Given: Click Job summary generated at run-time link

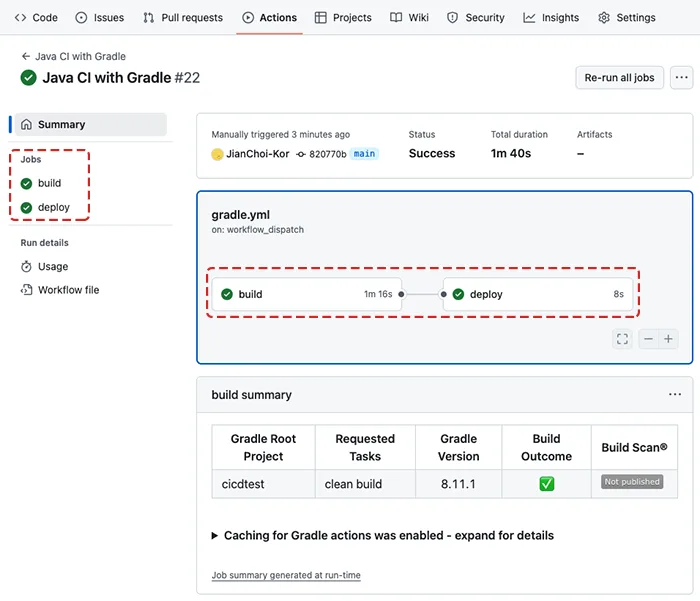Looking at the screenshot, I should coord(286,575).
